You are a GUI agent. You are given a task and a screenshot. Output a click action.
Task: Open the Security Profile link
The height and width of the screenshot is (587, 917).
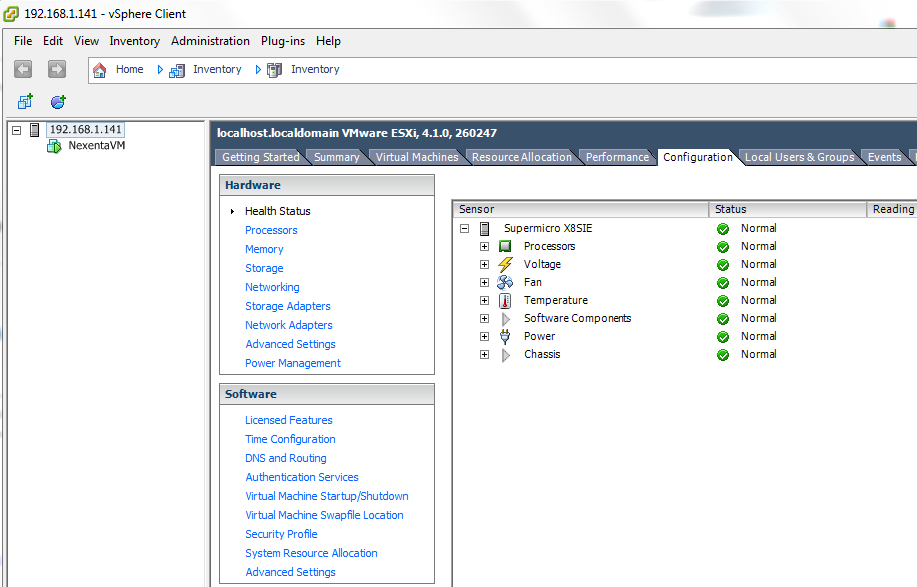coord(281,534)
